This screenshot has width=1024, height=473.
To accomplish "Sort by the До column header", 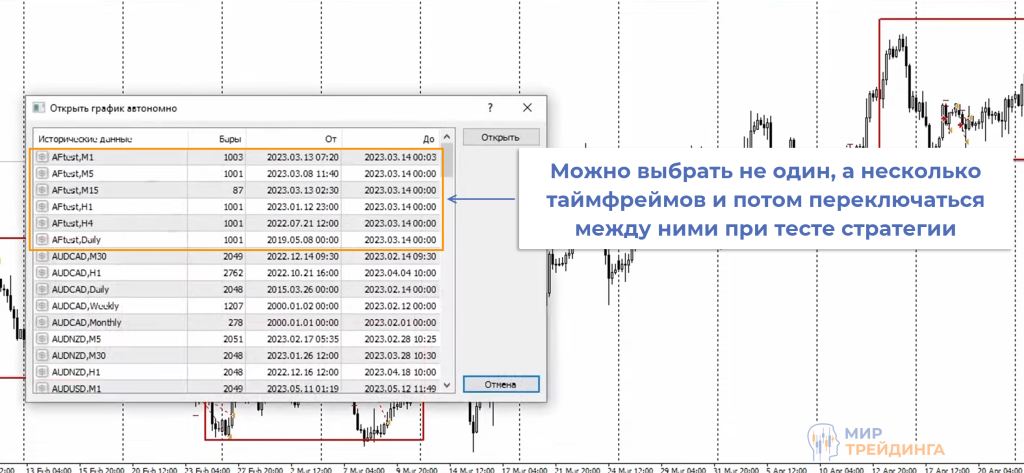I will [391, 139].
